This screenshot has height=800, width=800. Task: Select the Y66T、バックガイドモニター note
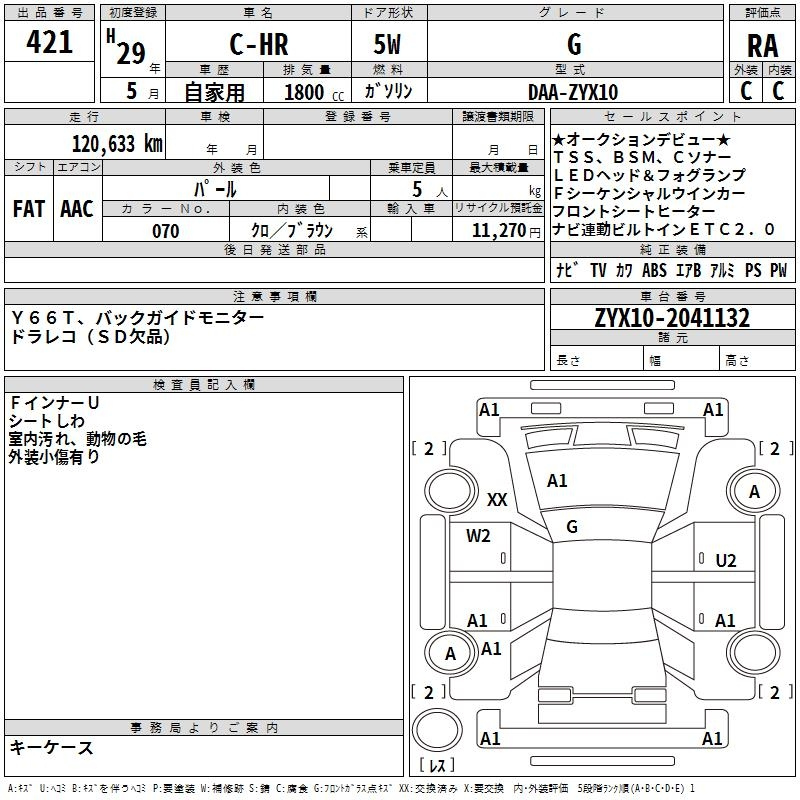(x=137, y=317)
